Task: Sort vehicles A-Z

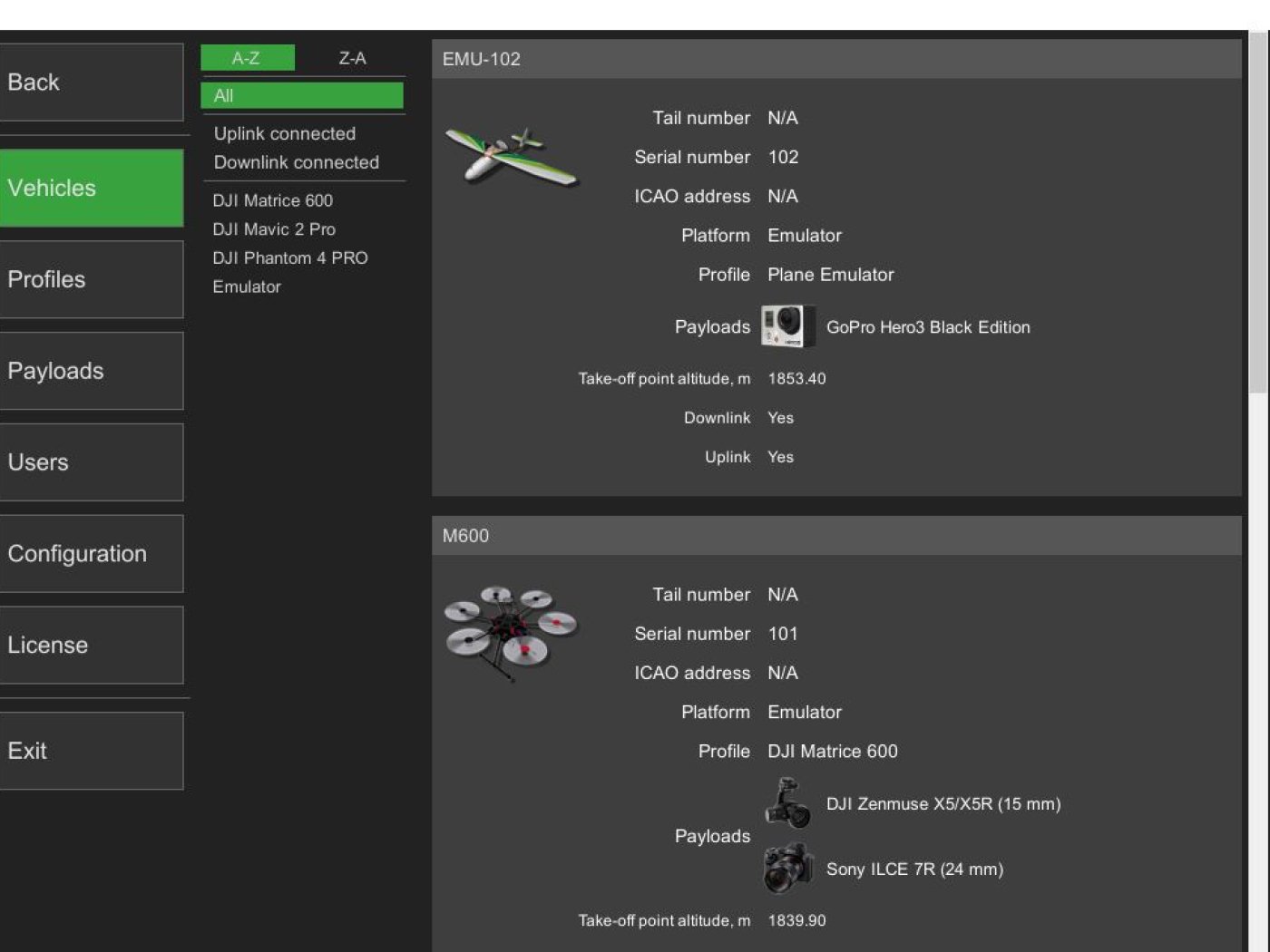Action: tap(247, 58)
